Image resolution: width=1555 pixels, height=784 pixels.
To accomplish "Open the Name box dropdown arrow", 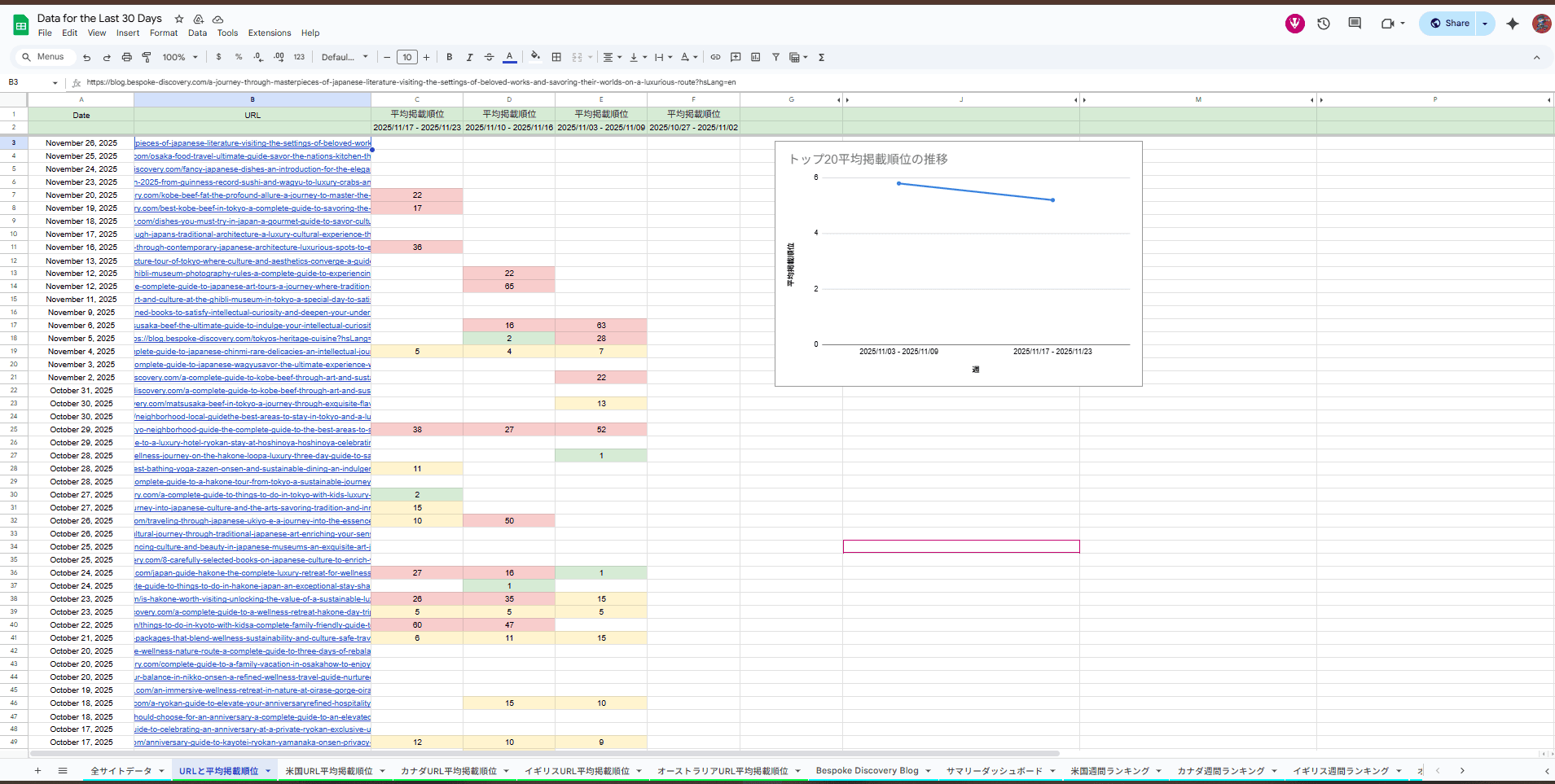I will click(55, 82).
